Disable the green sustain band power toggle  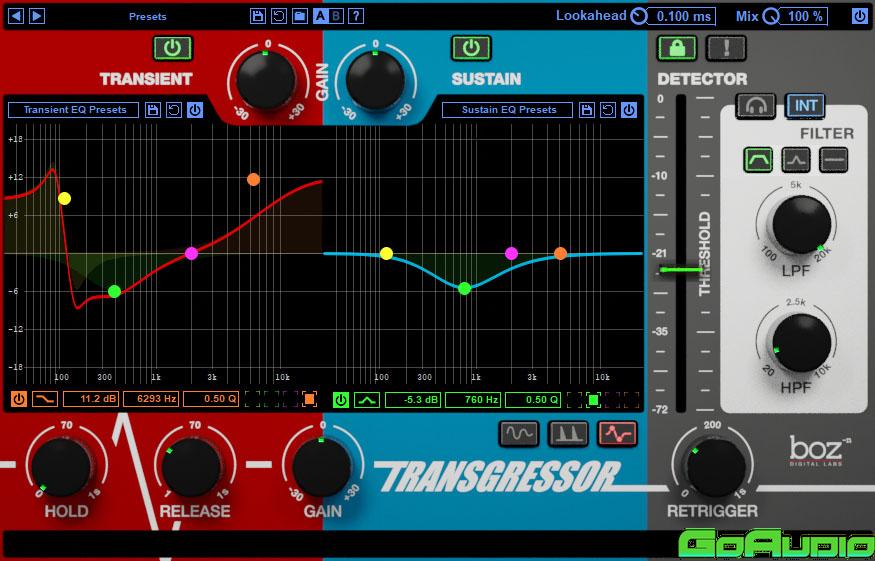[341, 400]
